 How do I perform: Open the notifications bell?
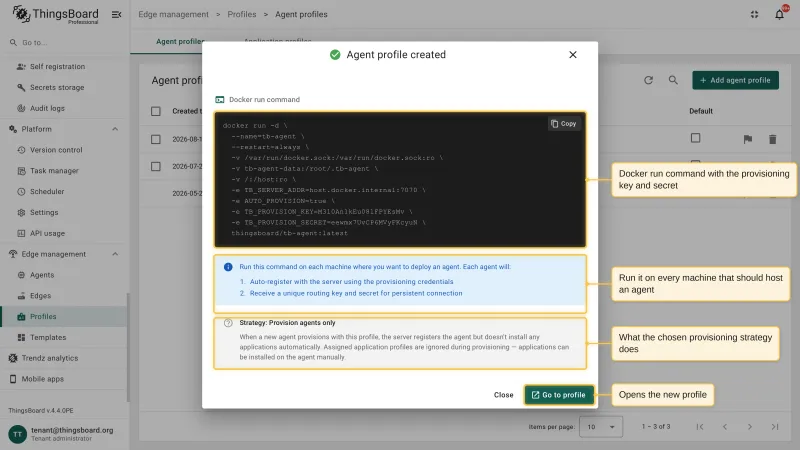(x=779, y=14)
